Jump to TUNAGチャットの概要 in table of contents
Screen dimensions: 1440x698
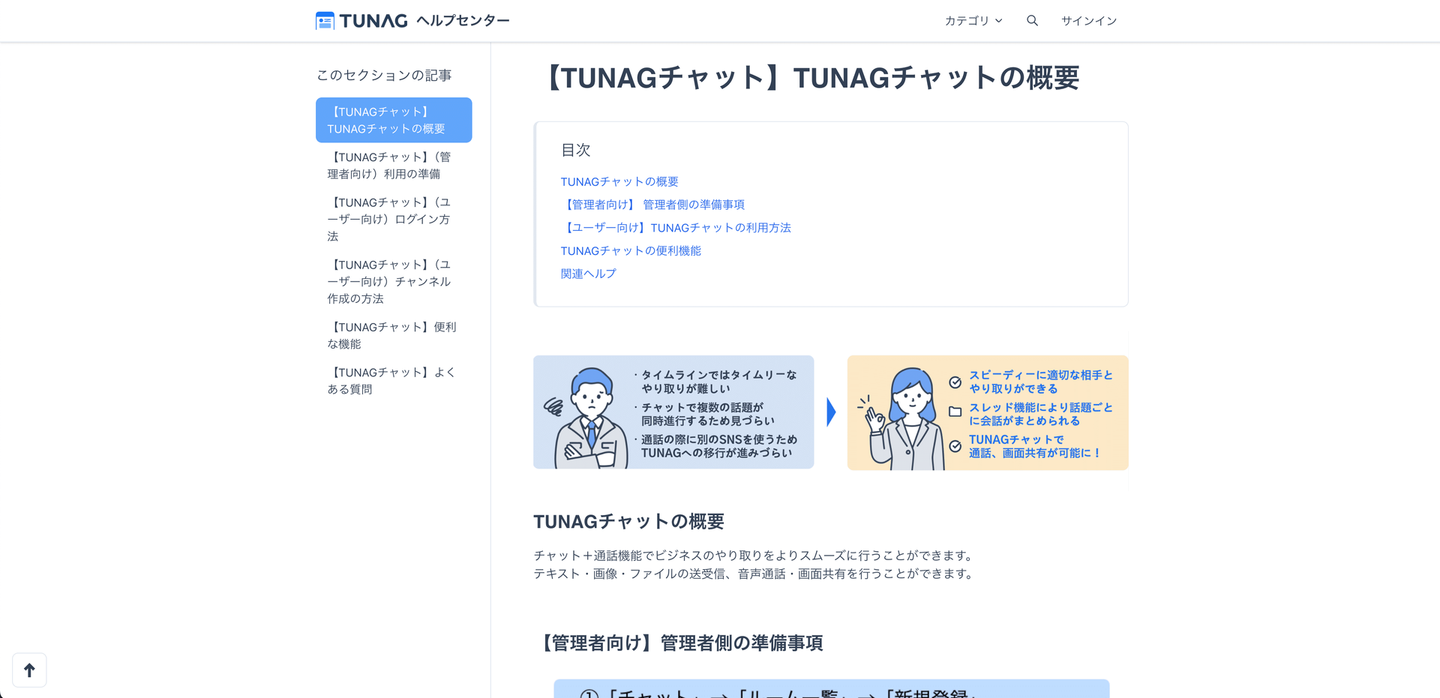click(x=619, y=181)
